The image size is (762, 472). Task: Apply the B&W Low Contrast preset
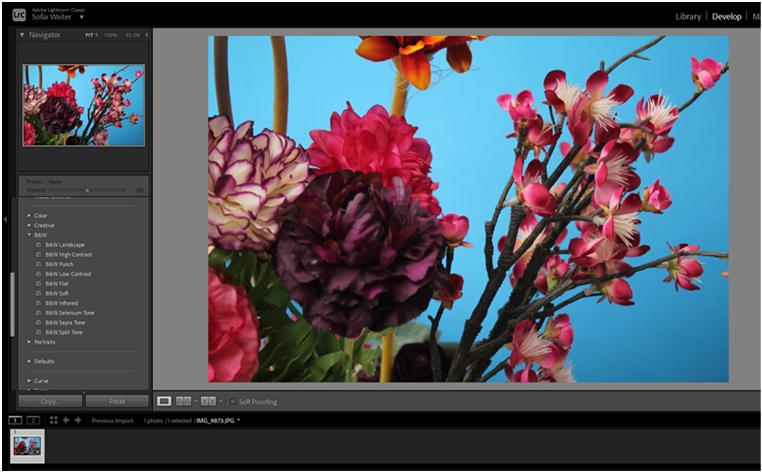pyautogui.click(x=68, y=274)
